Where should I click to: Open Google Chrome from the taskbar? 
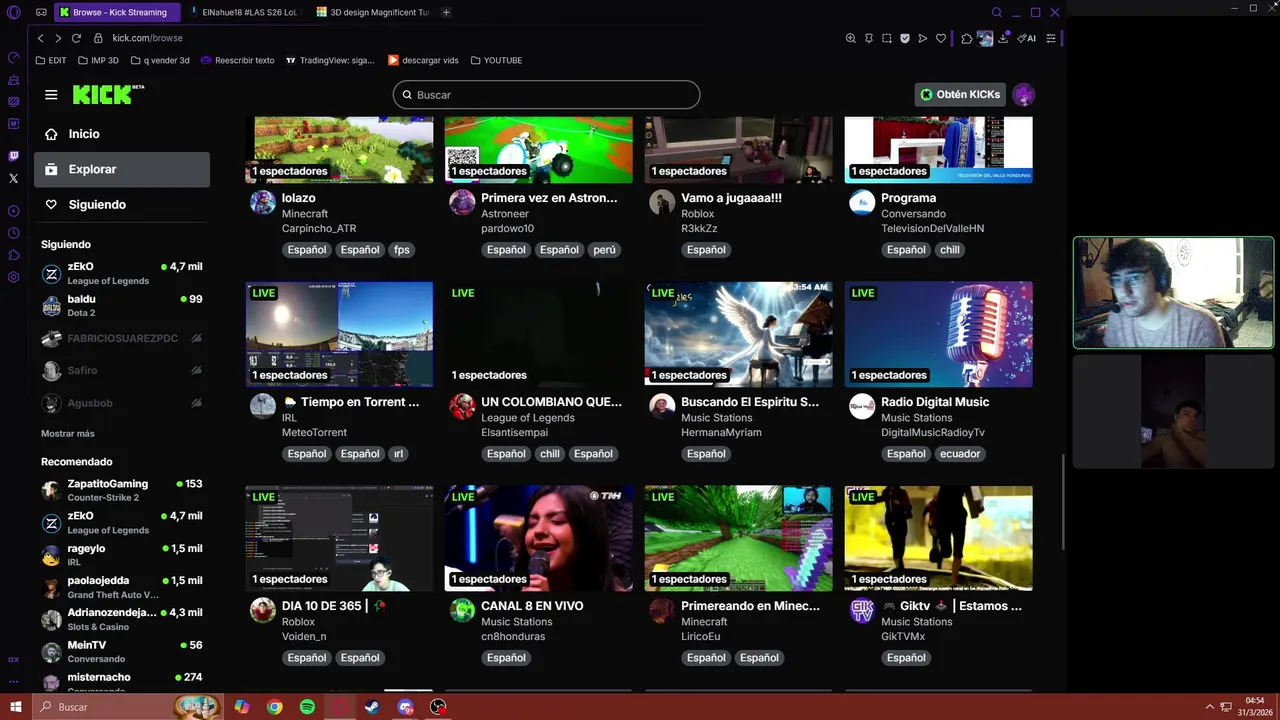[x=274, y=707]
